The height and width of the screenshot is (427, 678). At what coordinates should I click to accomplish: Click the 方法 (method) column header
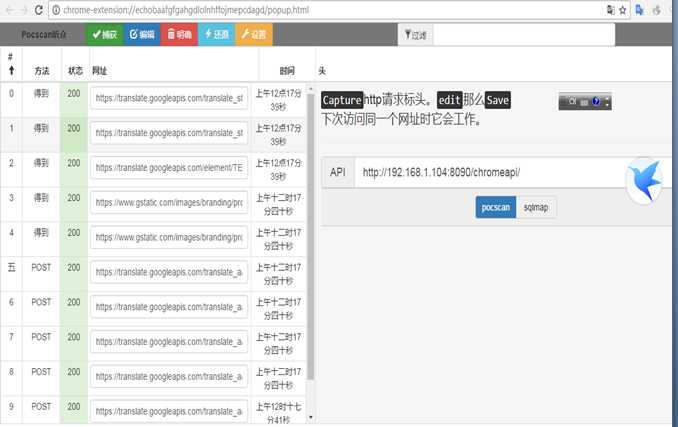42,70
